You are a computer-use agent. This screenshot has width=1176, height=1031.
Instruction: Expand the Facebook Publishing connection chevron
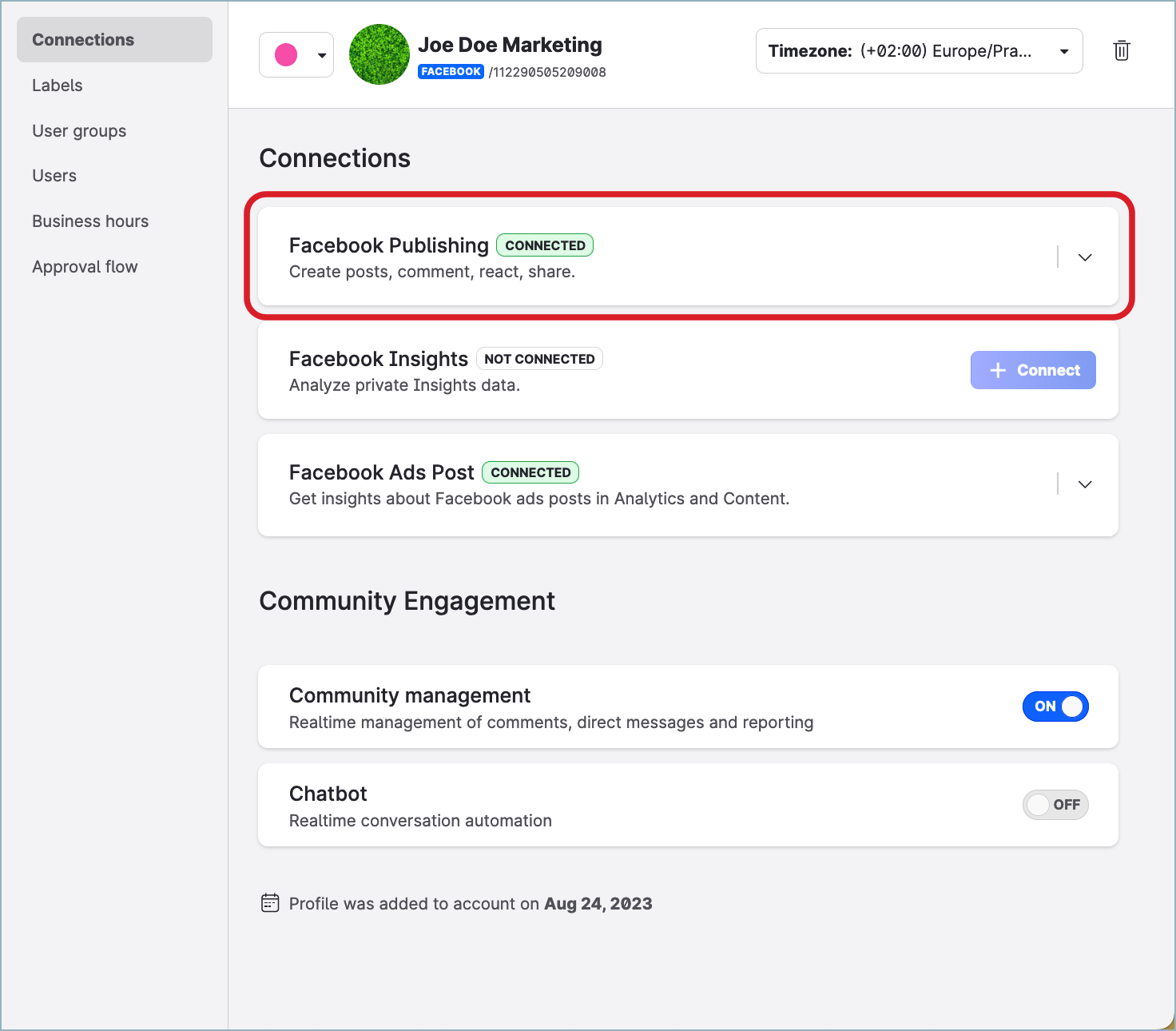(1085, 257)
